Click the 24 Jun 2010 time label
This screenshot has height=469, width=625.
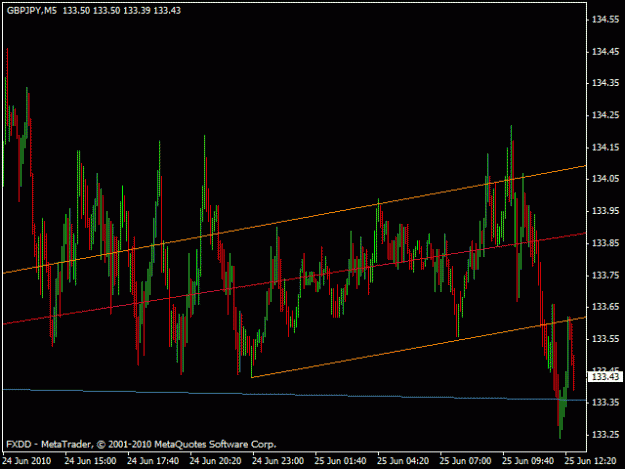pyautogui.click(x=27, y=461)
